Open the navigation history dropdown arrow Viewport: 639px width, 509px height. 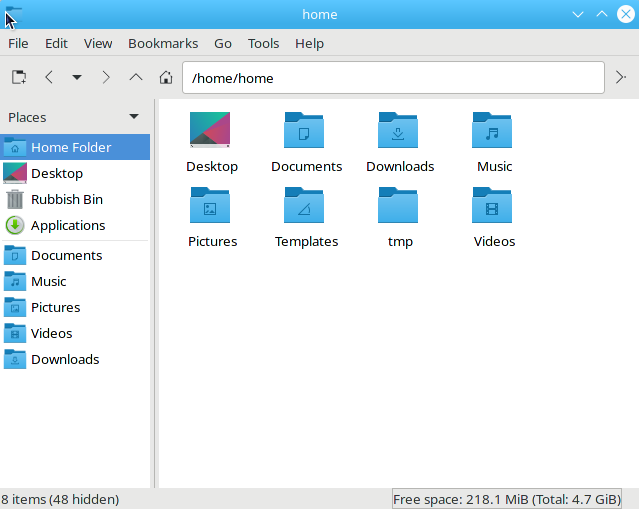77,77
